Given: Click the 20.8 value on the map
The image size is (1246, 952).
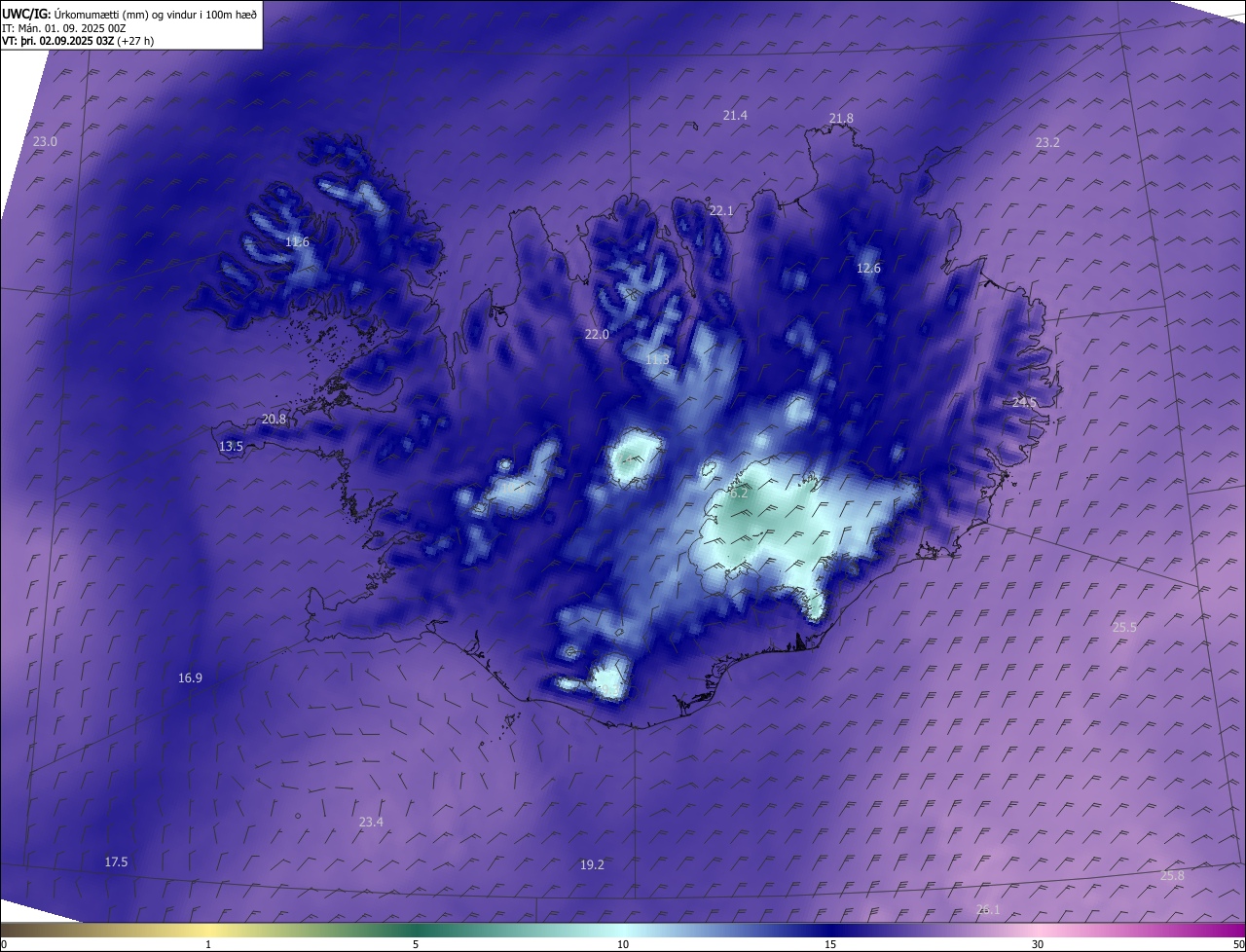Looking at the screenshot, I should coord(275,420).
